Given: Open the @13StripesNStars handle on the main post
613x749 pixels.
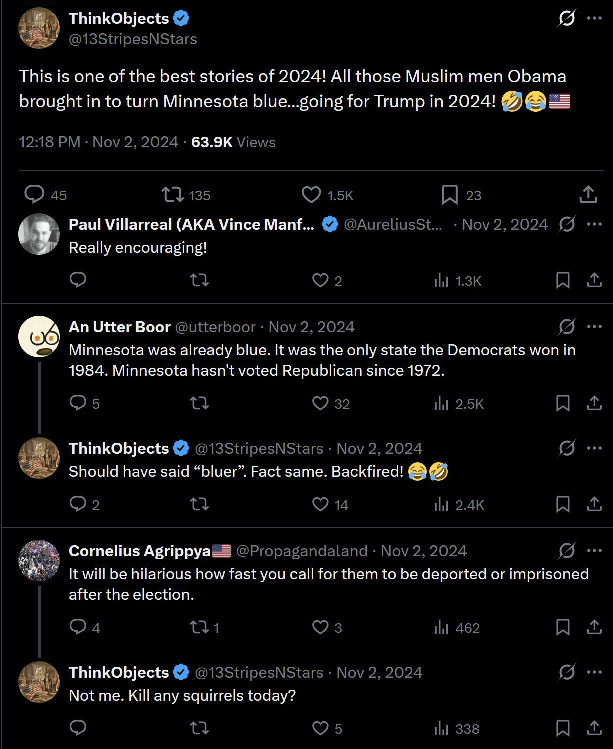Looking at the screenshot, I should click(132, 39).
